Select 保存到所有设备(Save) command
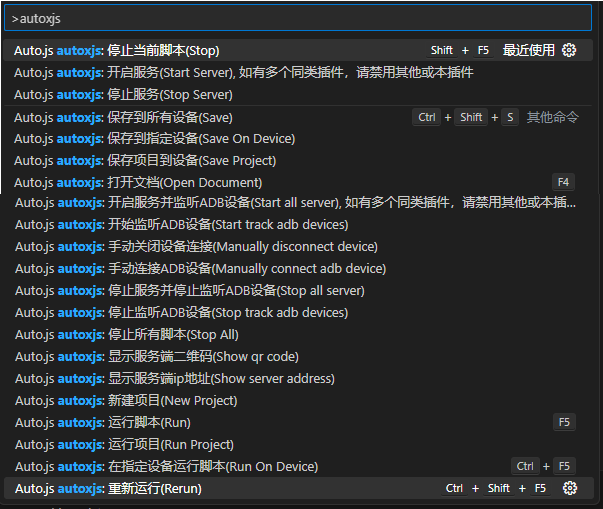 (x=298, y=117)
